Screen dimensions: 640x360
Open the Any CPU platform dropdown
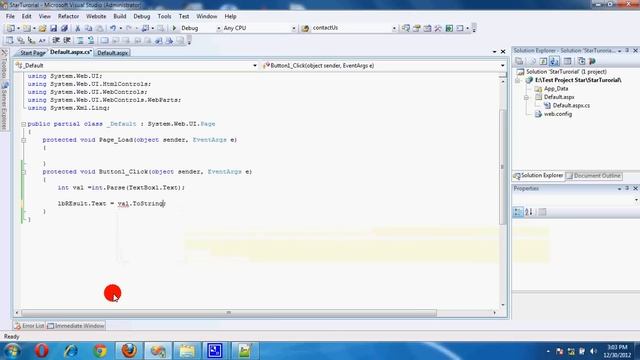click(293, 28)
